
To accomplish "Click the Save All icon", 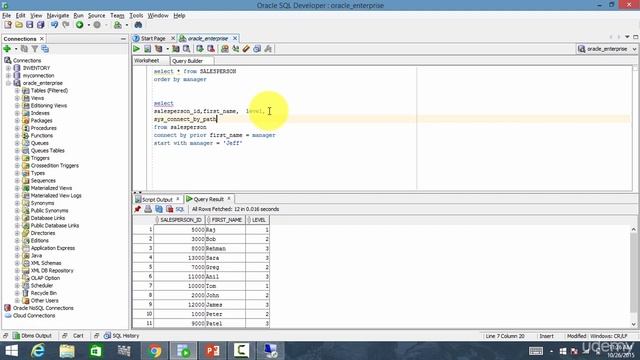I will point(41,25).
